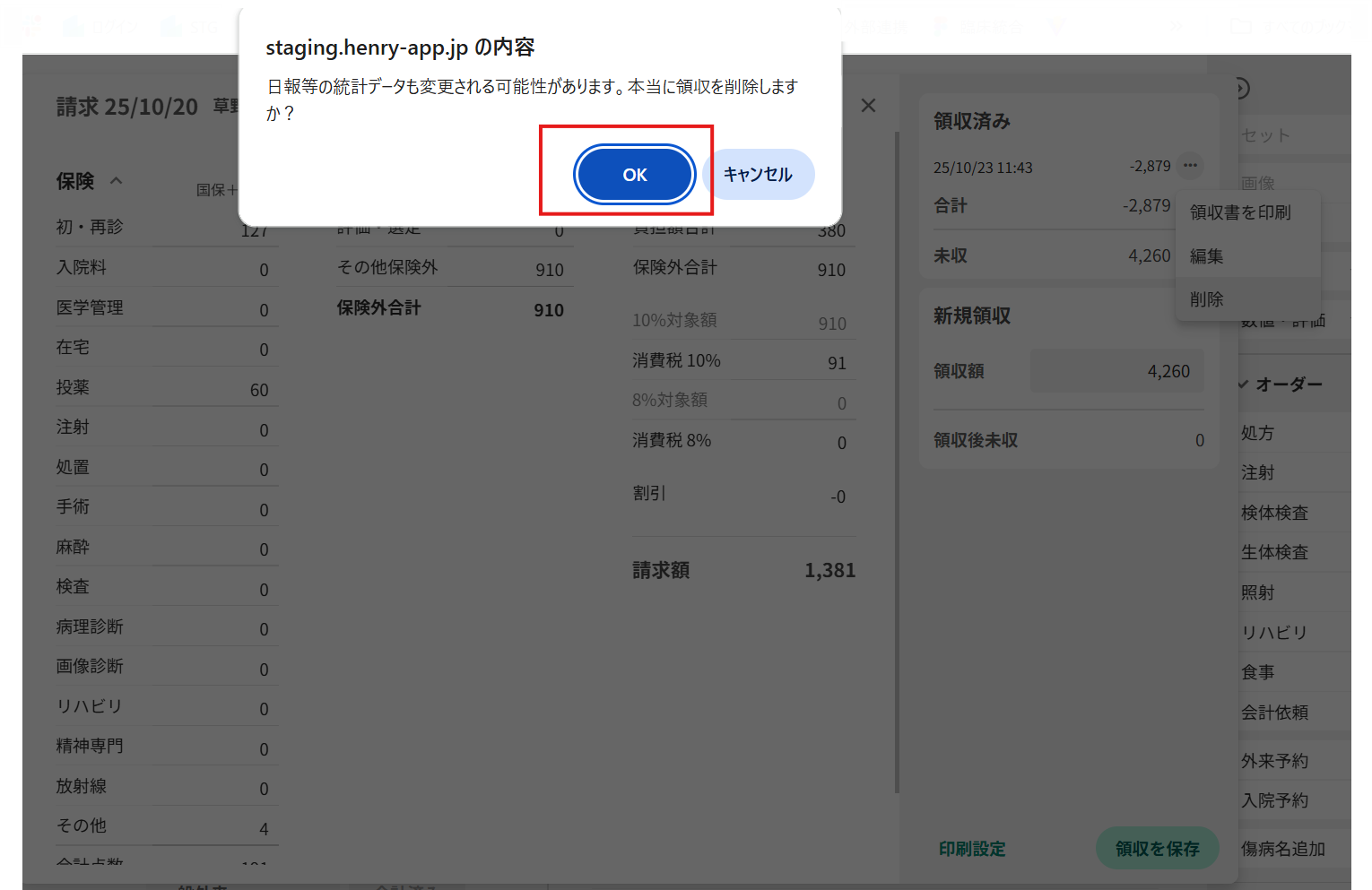1372x890 pixels.
Task: Focus the 領収額 amount field
Action: (1116, 371)
